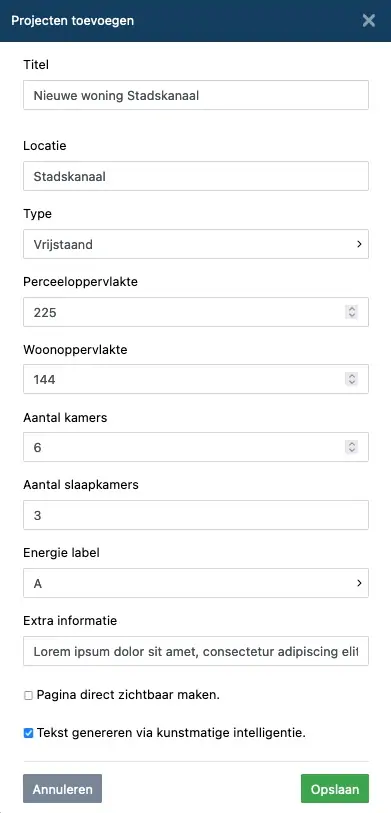Click the Aantal slaapkamers field
Screen dimensions: 391x813
(x=196, y=515)
